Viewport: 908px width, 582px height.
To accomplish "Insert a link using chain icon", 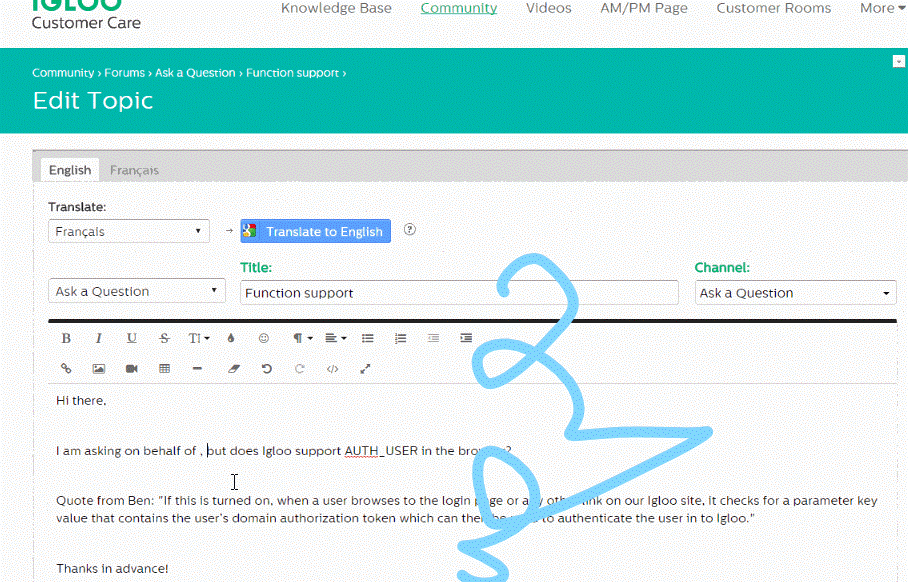I will pyautogui.click(x=66, y=369).
